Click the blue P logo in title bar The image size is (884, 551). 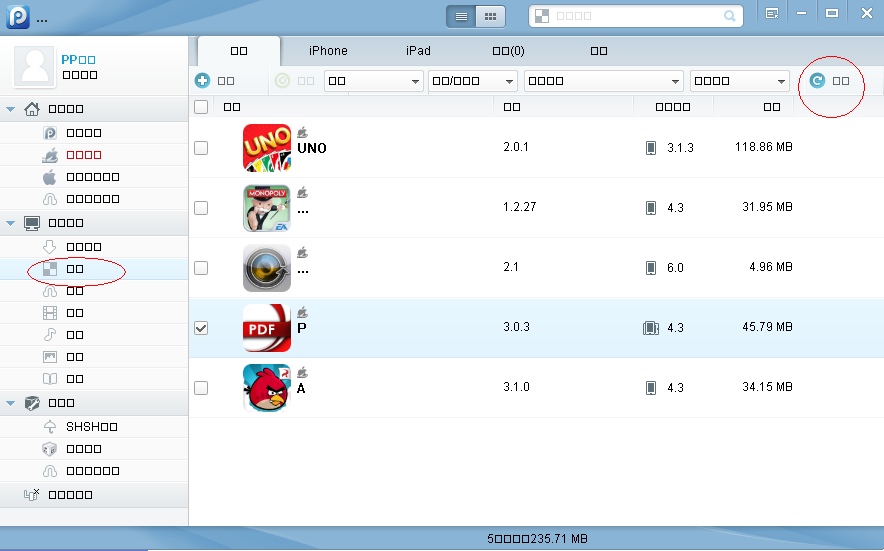pyautogui.click(x=18, y=16)
